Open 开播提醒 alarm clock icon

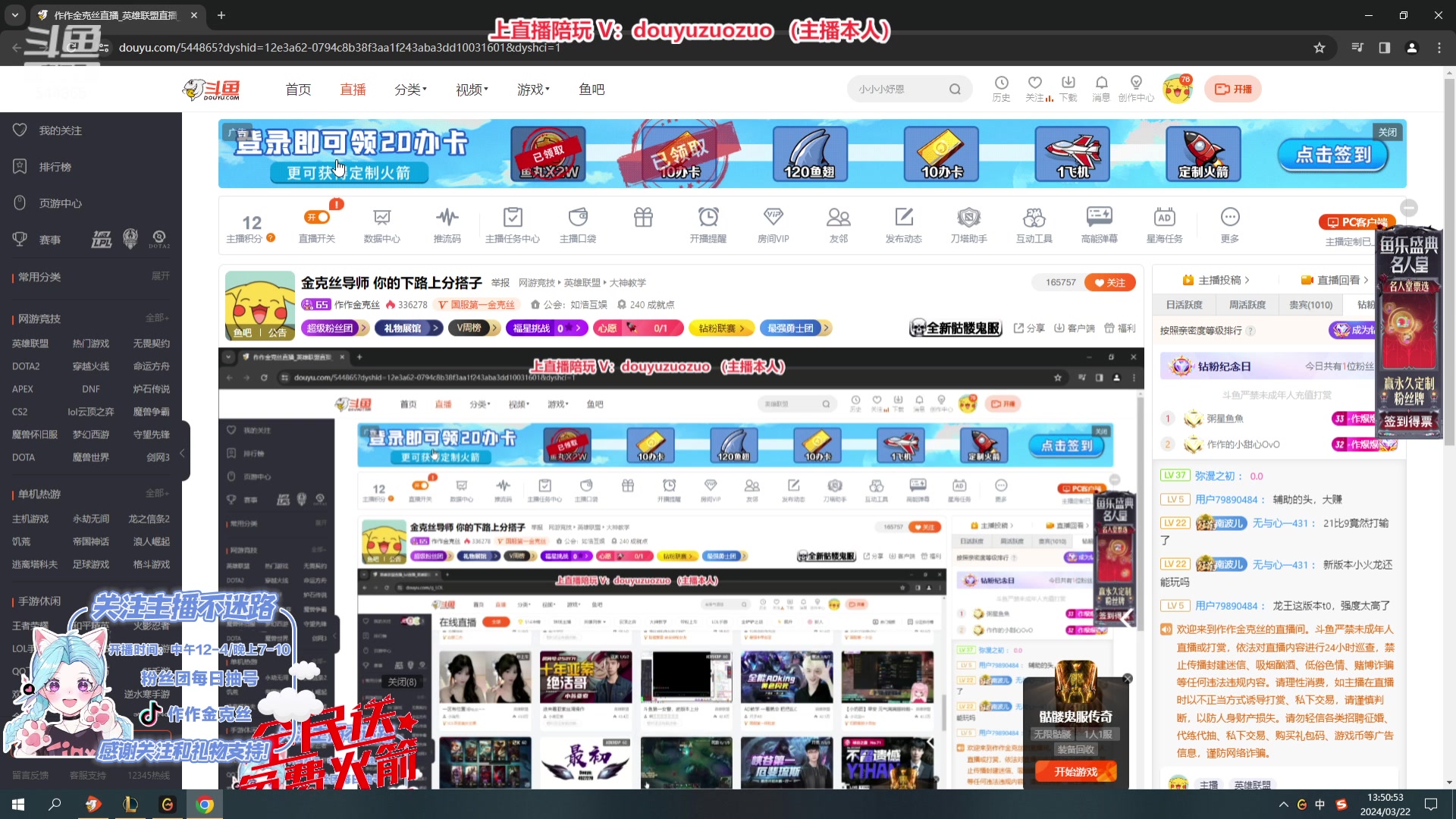coord(708,225)
